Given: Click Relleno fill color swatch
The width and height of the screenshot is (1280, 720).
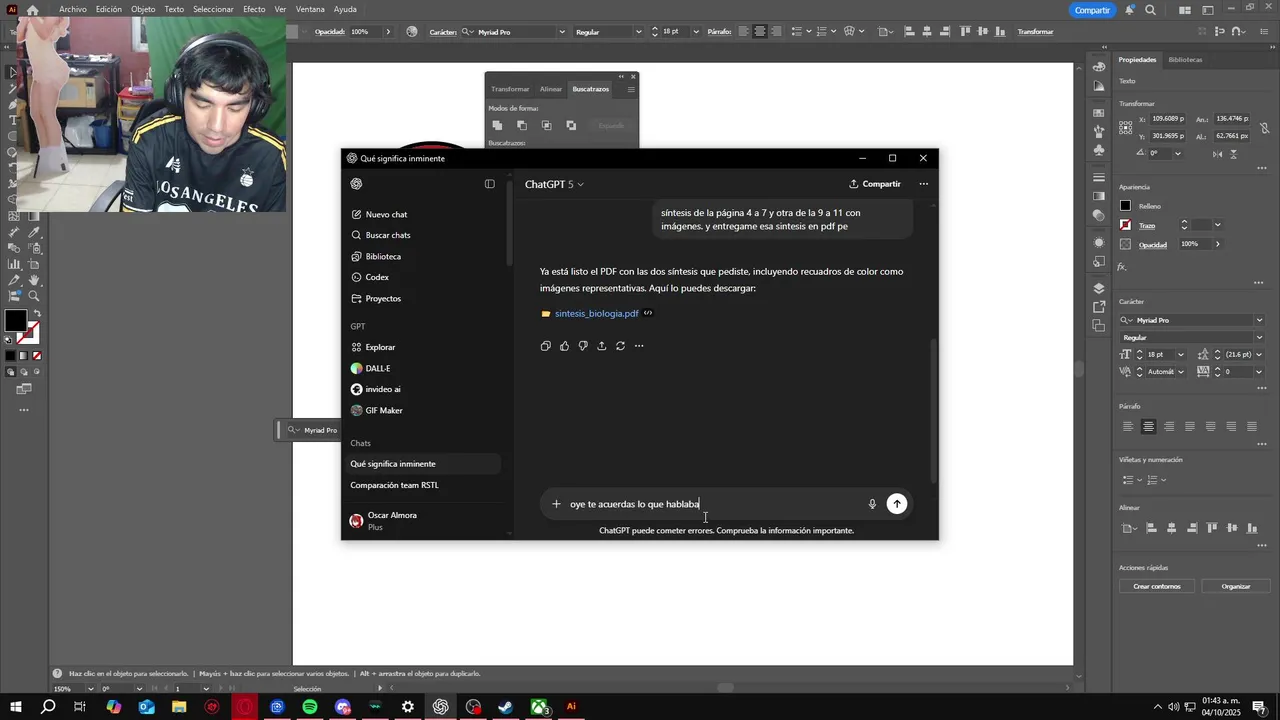Looking at the screenshot, I should pyautogui.click(x=1125, y=206).
